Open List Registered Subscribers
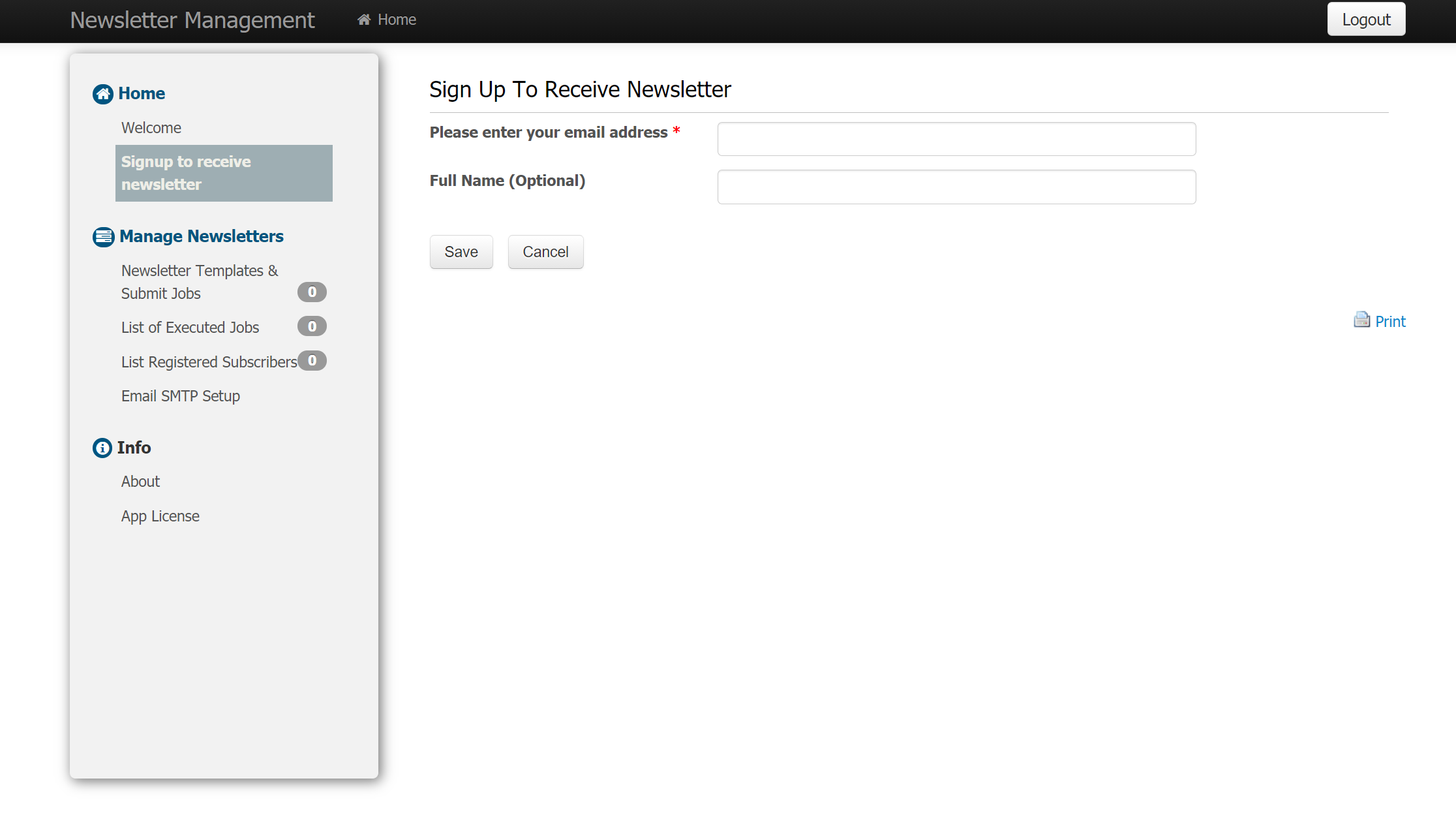 point(209,362)
